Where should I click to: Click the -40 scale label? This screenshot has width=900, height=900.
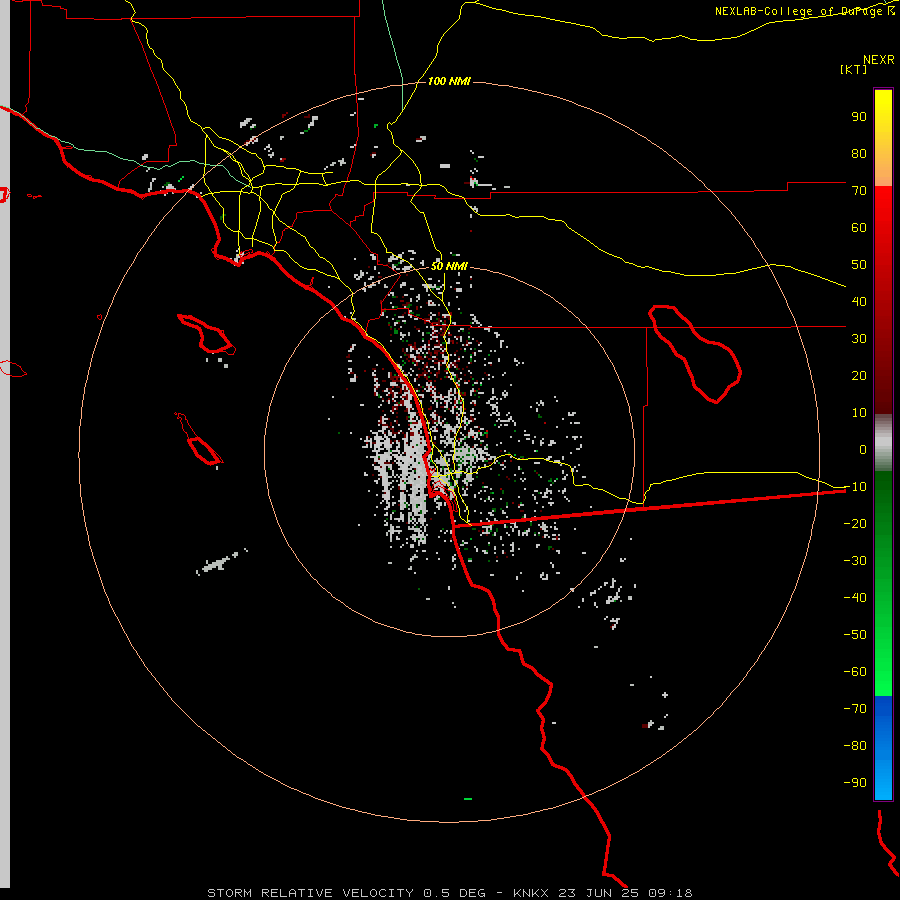pos(855,598)
